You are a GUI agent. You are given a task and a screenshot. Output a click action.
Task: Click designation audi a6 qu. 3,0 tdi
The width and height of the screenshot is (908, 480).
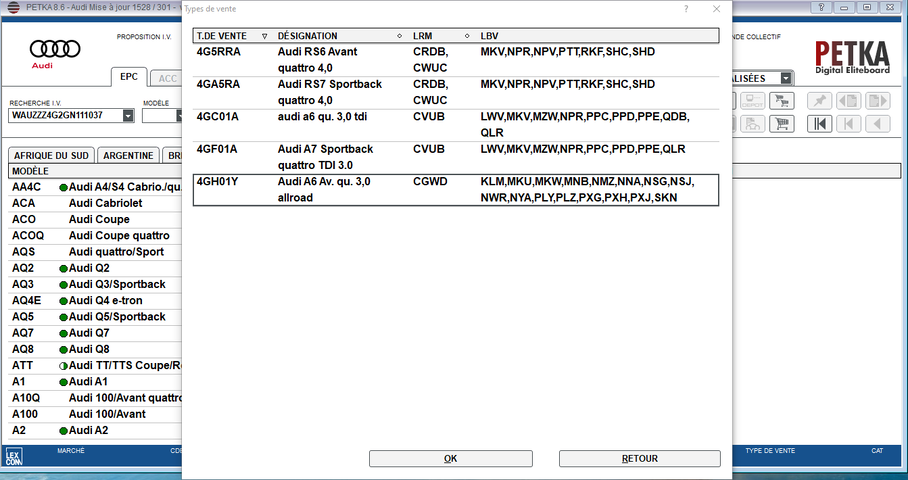322,117
